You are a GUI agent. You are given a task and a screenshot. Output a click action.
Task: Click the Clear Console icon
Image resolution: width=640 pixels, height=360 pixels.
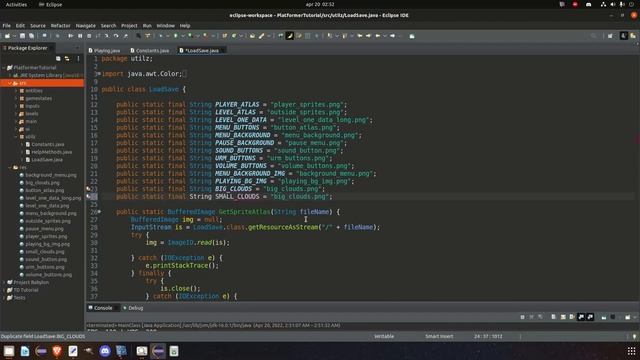pyautogui.click(x=553, y=317)
